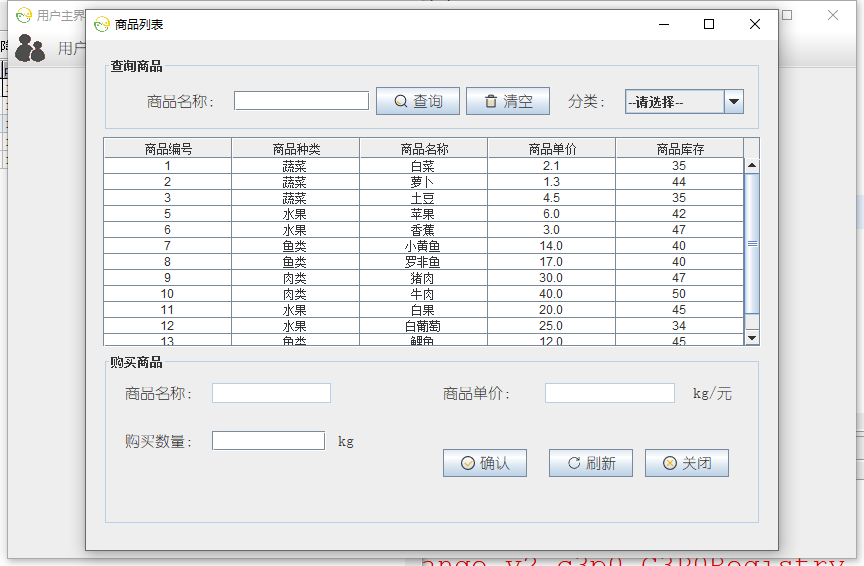Click price cell 17.0

click(551, 262)
